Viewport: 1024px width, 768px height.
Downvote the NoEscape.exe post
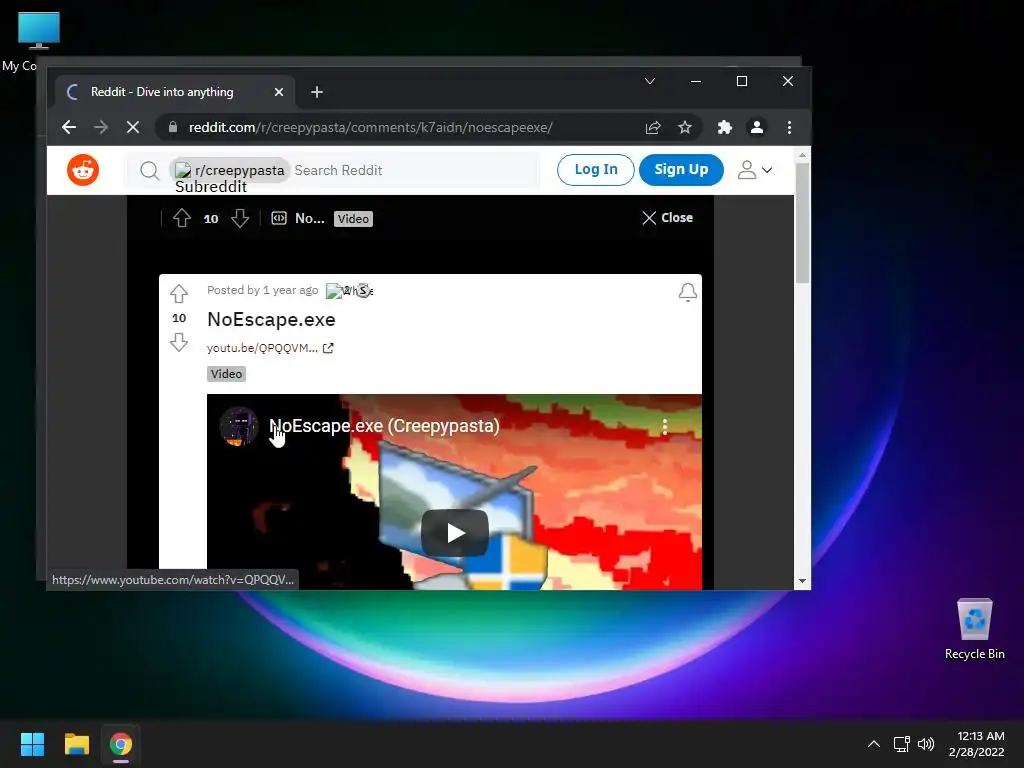point(179,342)
